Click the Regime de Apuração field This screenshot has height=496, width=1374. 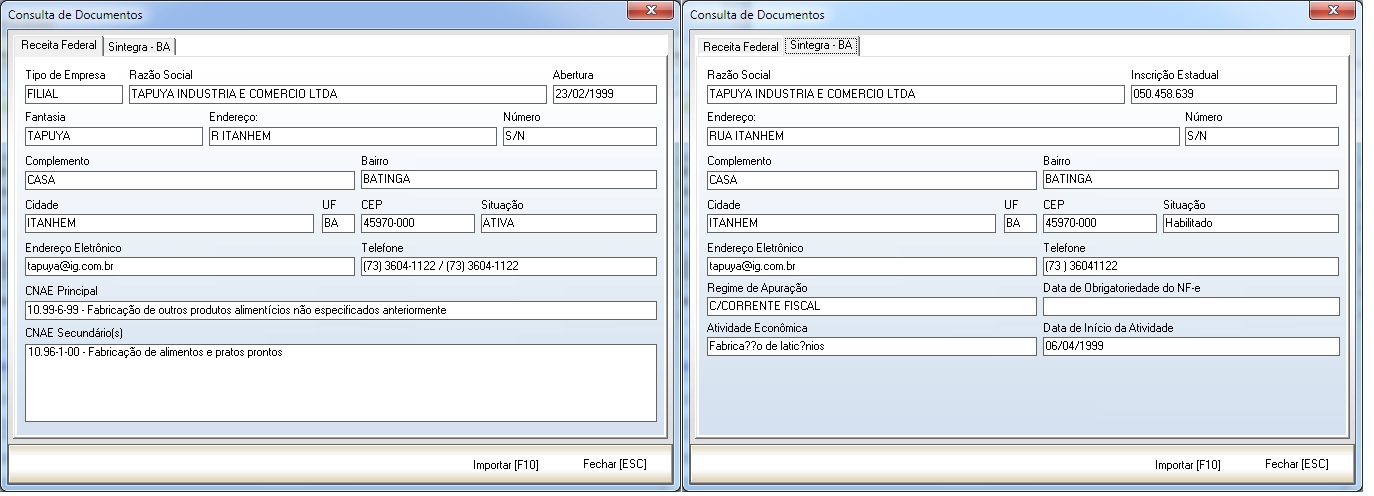coord(871,306)
